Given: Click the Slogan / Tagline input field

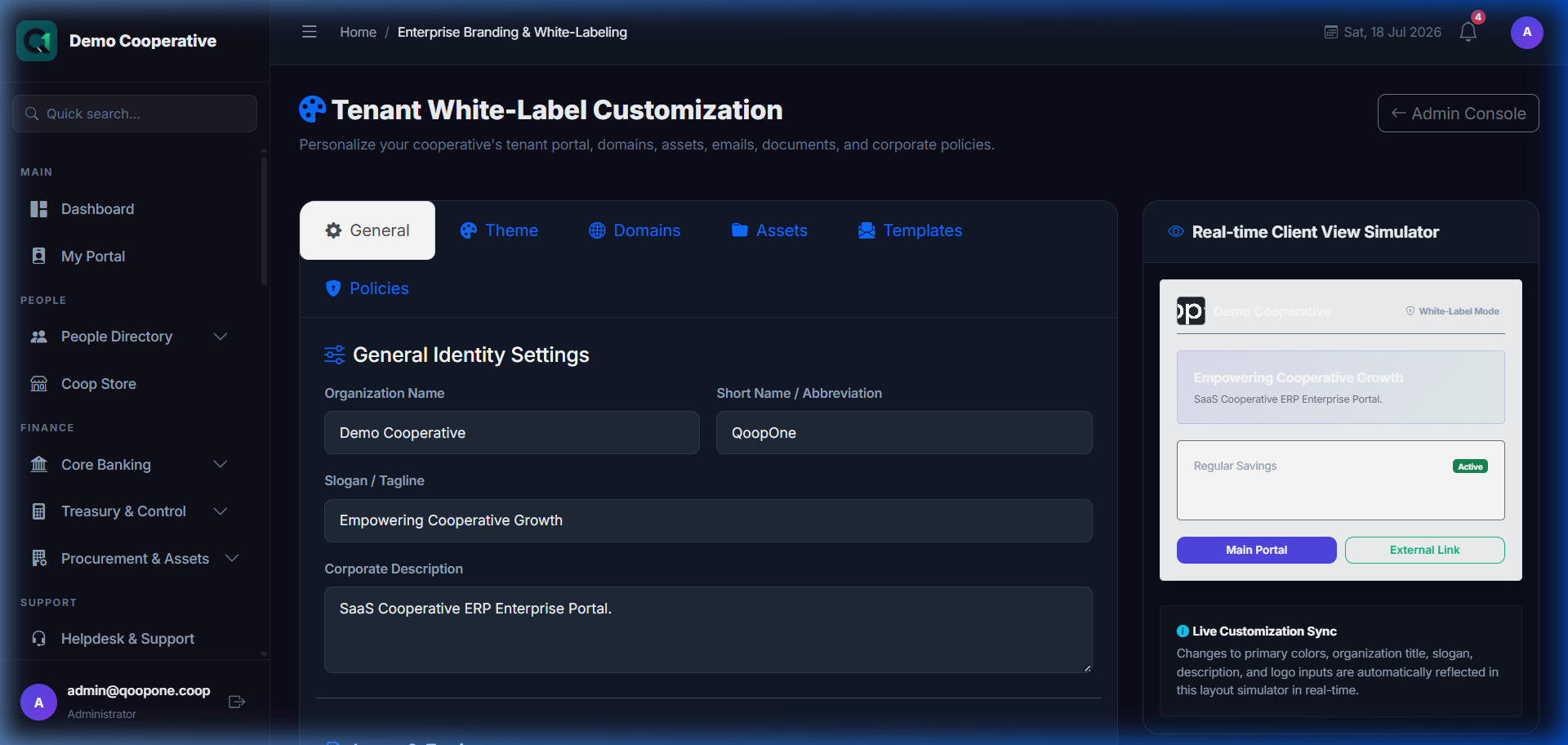Looking at the screenshot, I should [x=708, y=520].
